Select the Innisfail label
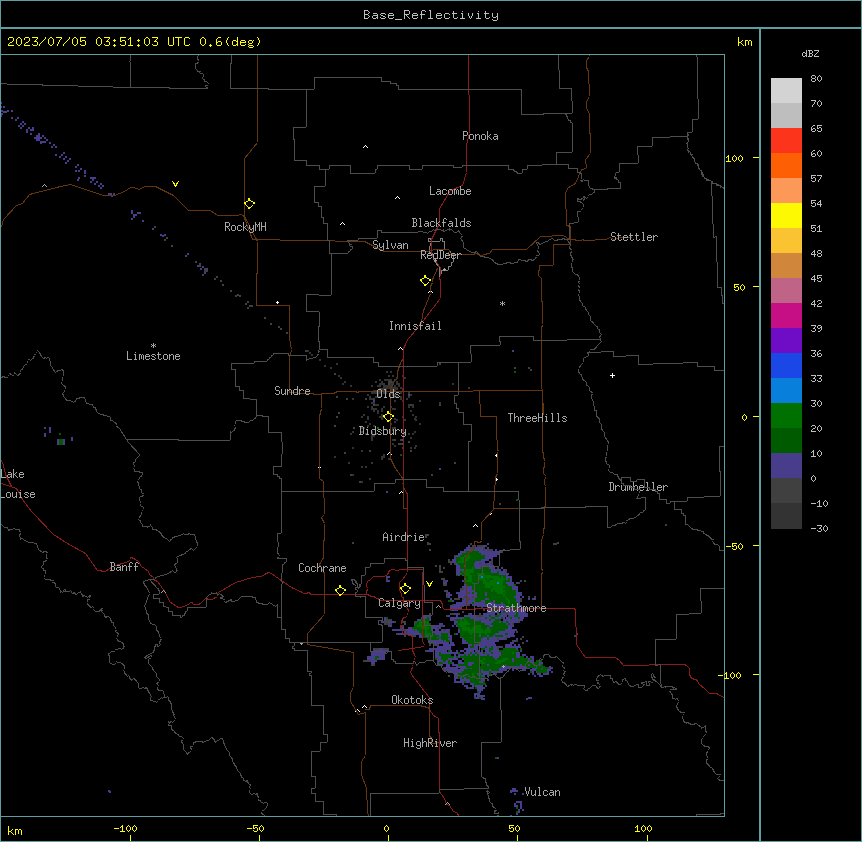The width and height of the screenshot is (862, 842). tap(415, 326)
